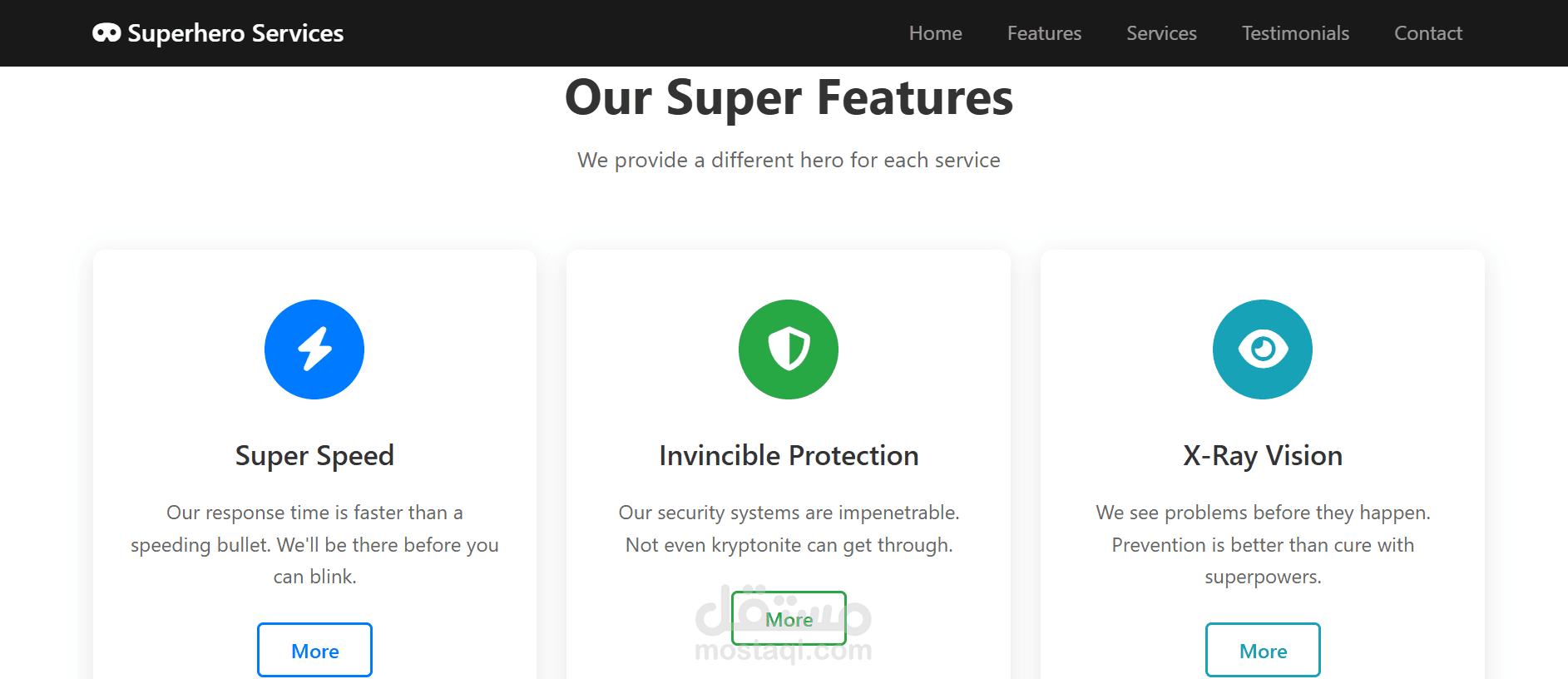Go to Features in navigation bar
The height and width of the screenshot is (679, 1568).
point(1045,33)
